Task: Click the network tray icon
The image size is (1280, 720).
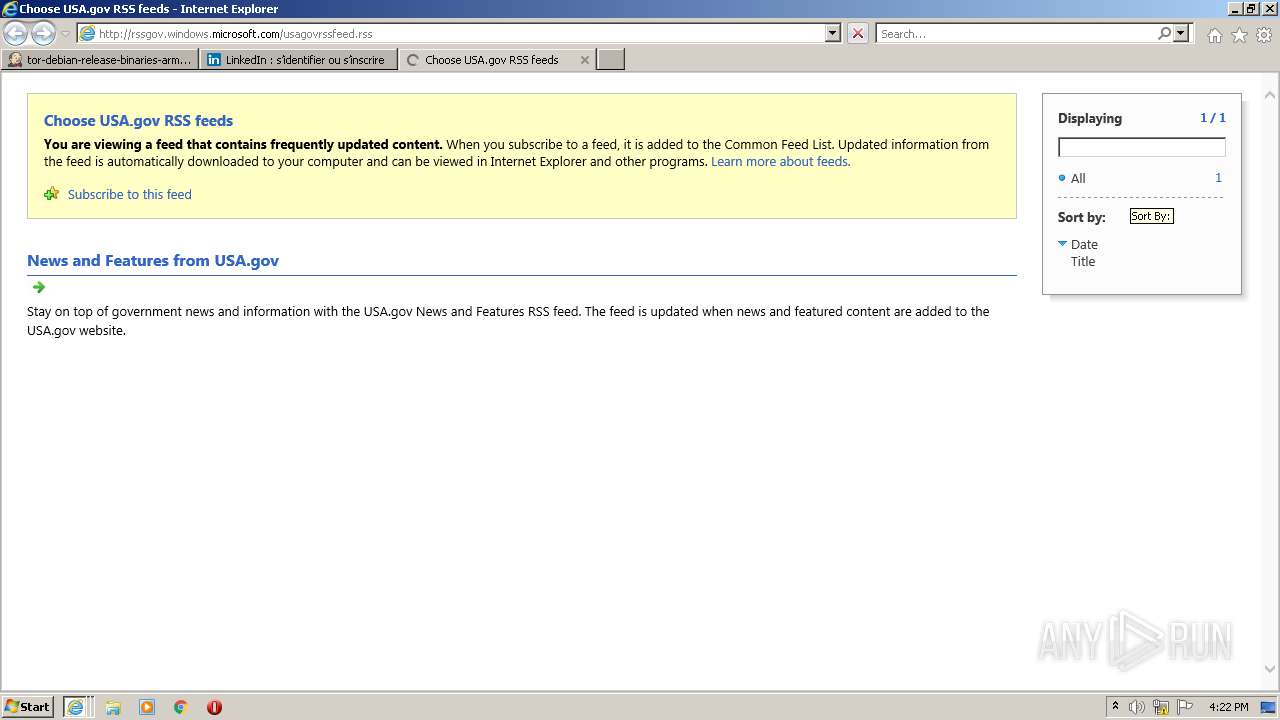Action: click(x=1161, y=707)
